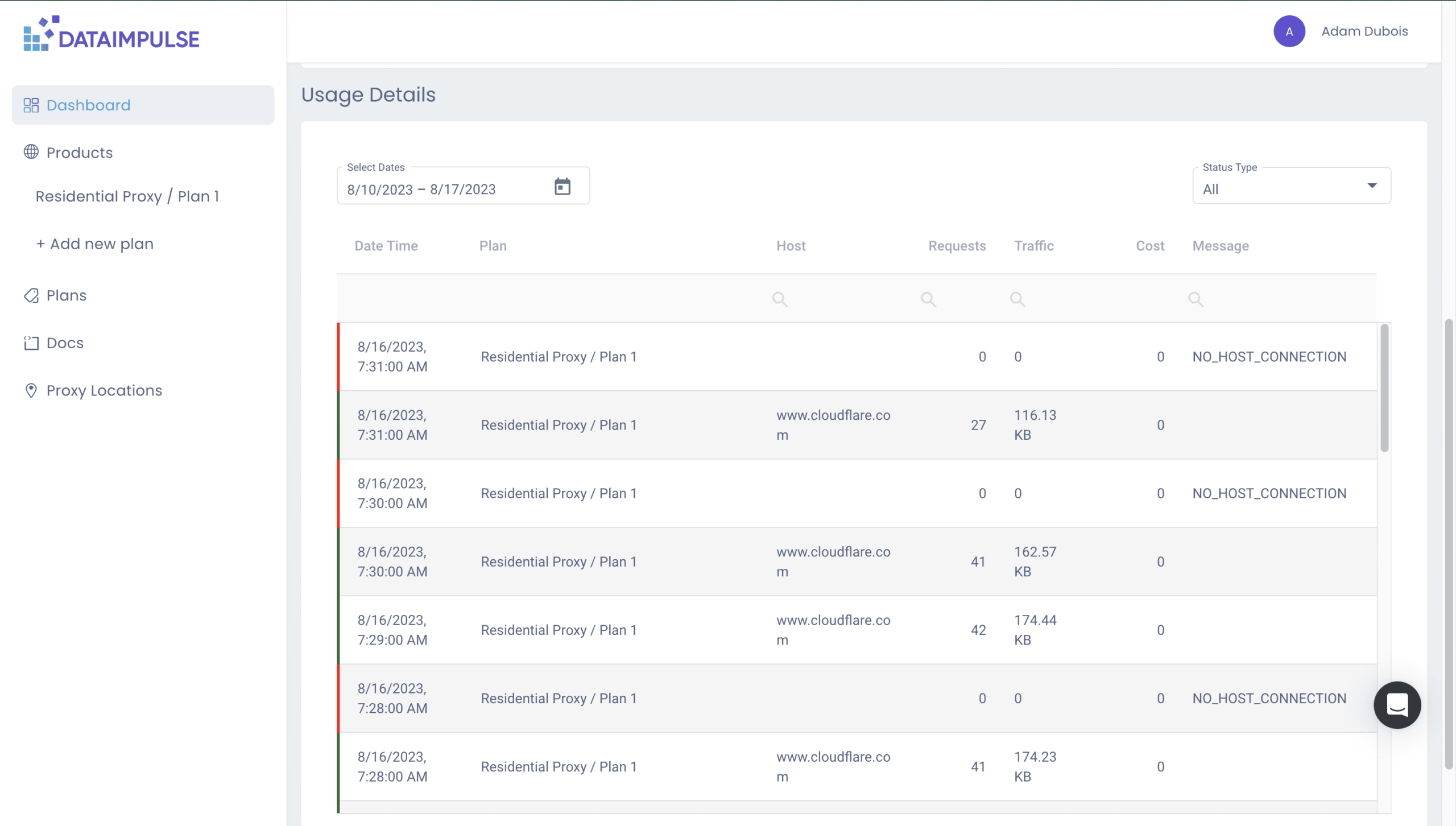Click the Plans tag icon

click(31, 295)
